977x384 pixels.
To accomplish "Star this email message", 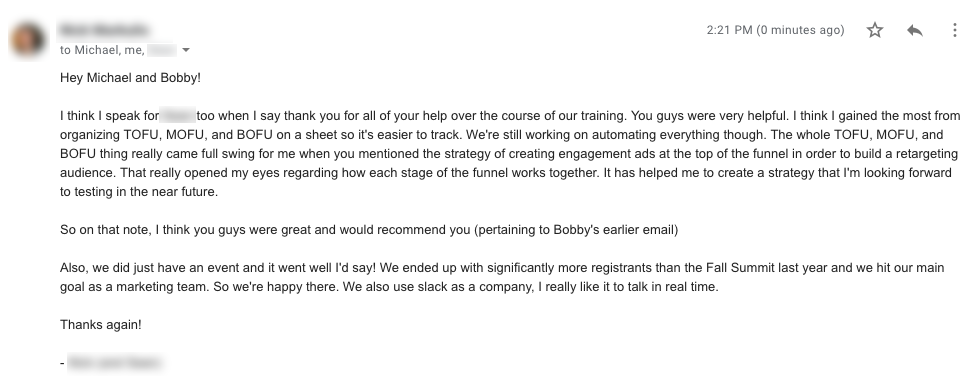I will (x=875, y=30).
